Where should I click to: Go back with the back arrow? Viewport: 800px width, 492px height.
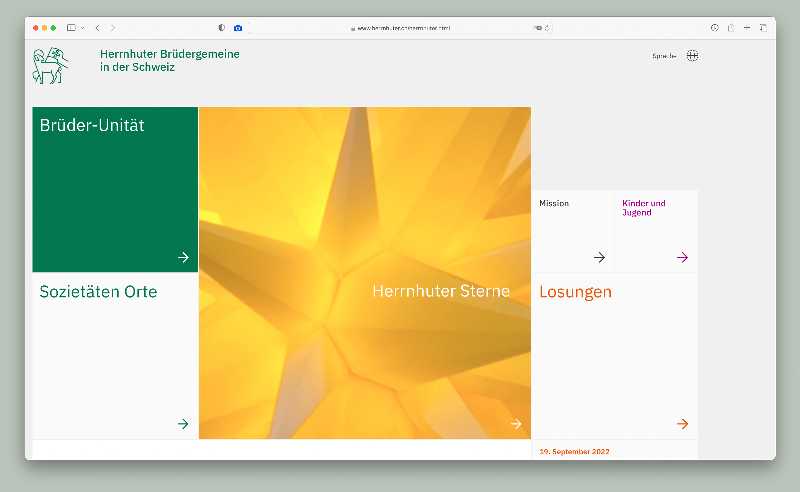[x=97, y=28]
